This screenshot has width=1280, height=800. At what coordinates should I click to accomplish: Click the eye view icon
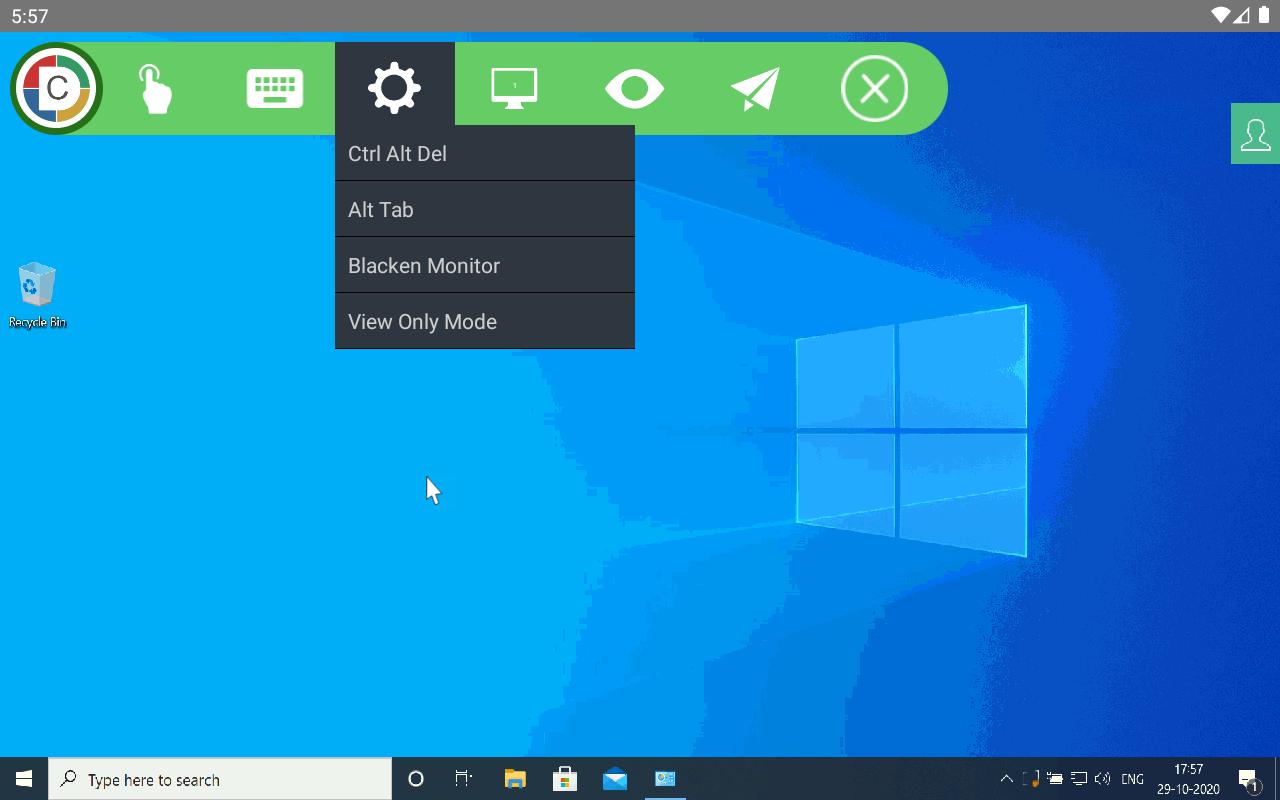[x=634, y=89]
